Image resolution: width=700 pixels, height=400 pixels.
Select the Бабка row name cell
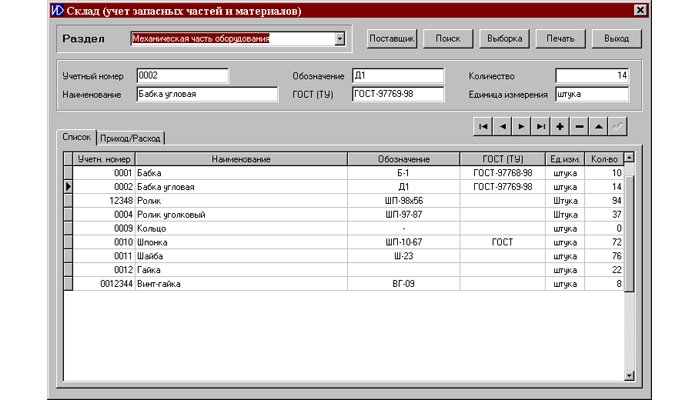(241, 173)
